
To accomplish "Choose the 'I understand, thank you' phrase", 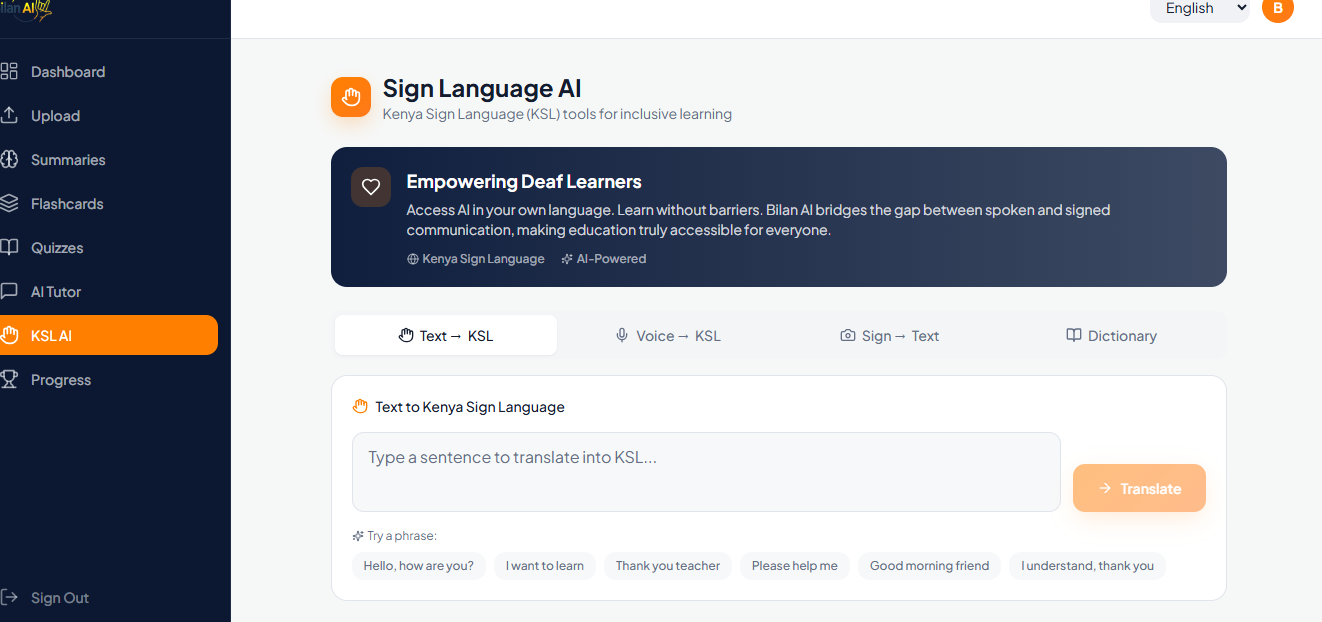I will click(x=1087, y=566).
